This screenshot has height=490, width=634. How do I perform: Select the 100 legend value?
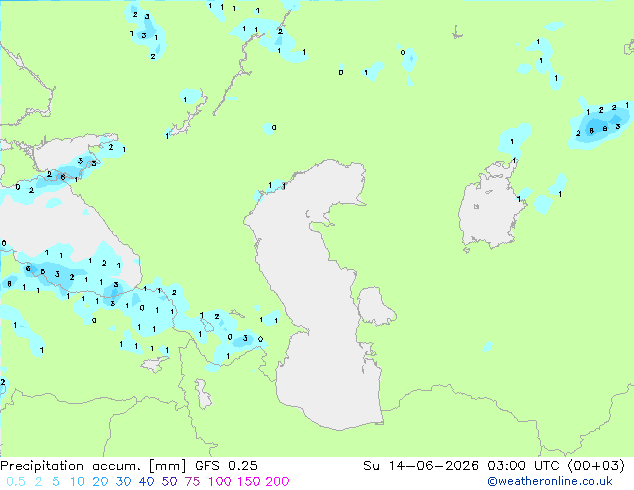[x=220, y=482]
